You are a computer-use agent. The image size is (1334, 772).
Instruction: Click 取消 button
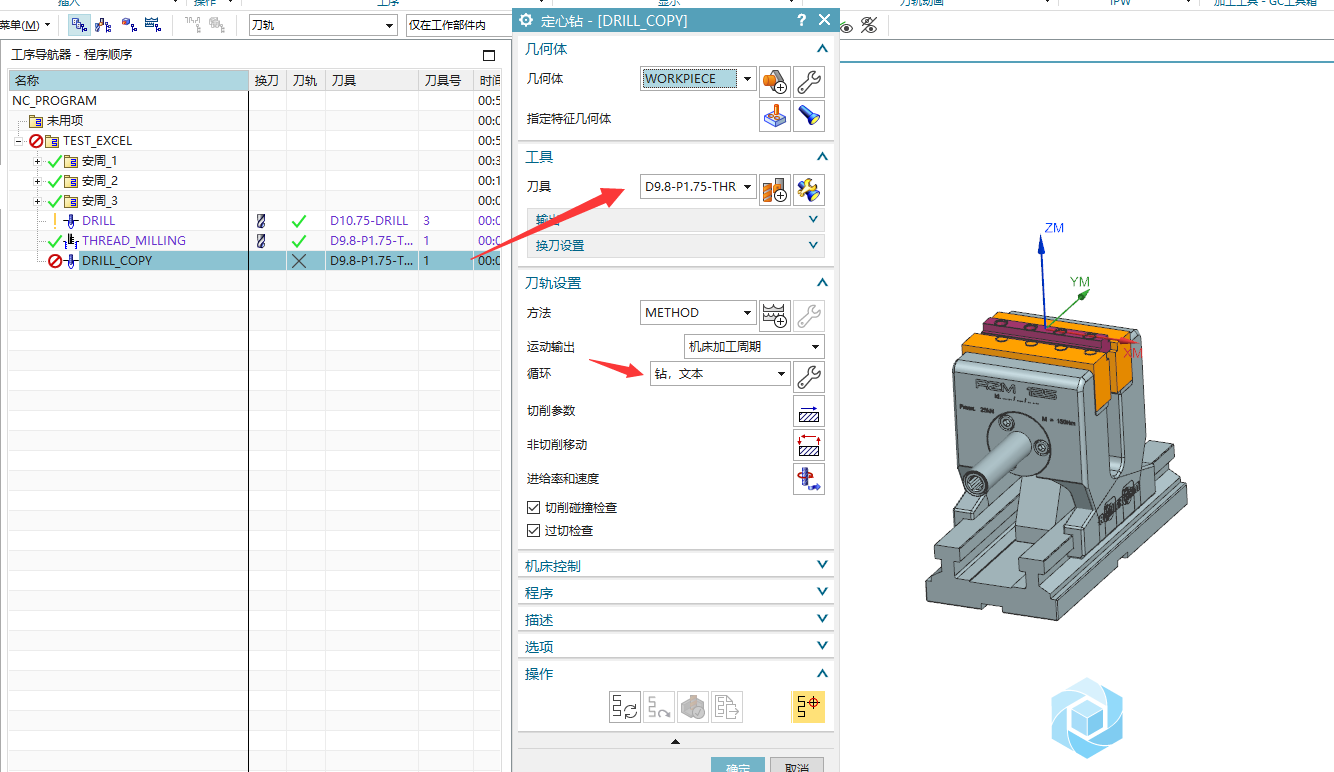click(x=797, y=766)
